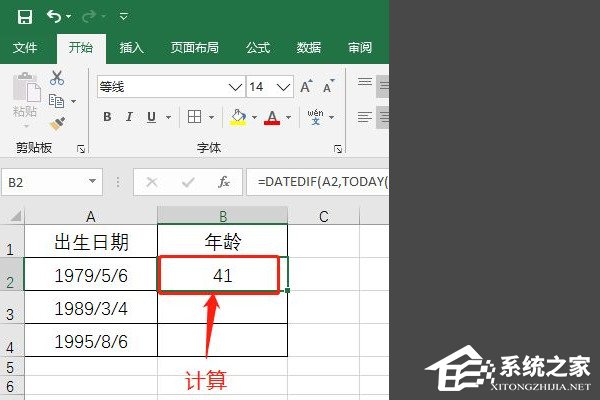
Task: Cut selection with the scissors icon
Action: coord(57,78)
